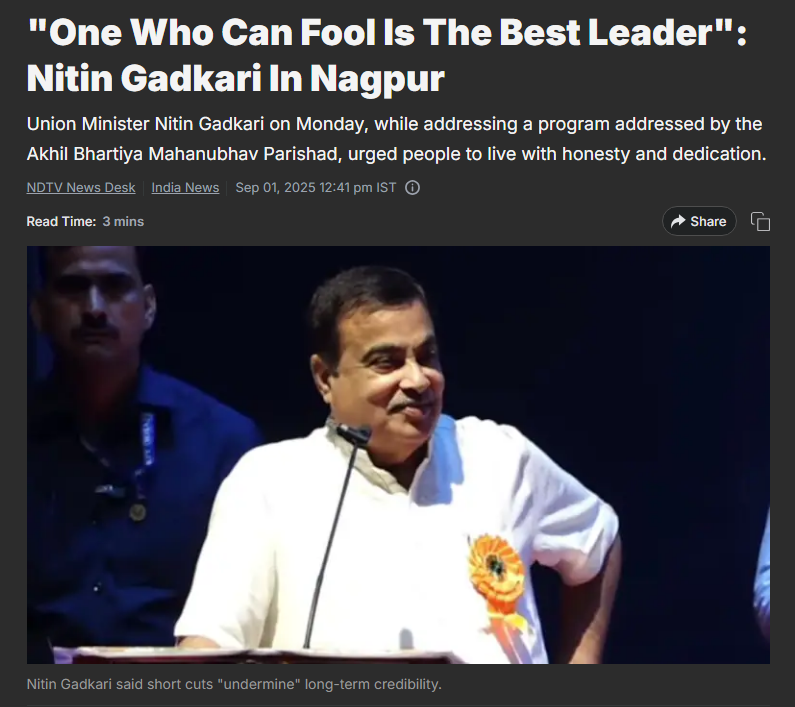Open the NDTV News Desk author link

(81, 188)
